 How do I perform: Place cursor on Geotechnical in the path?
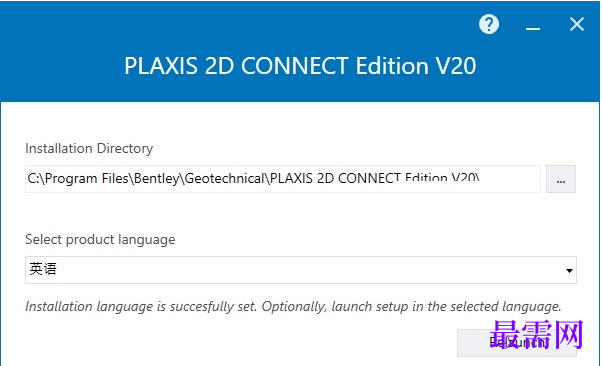pyautogui.click(x=225, y=179)
